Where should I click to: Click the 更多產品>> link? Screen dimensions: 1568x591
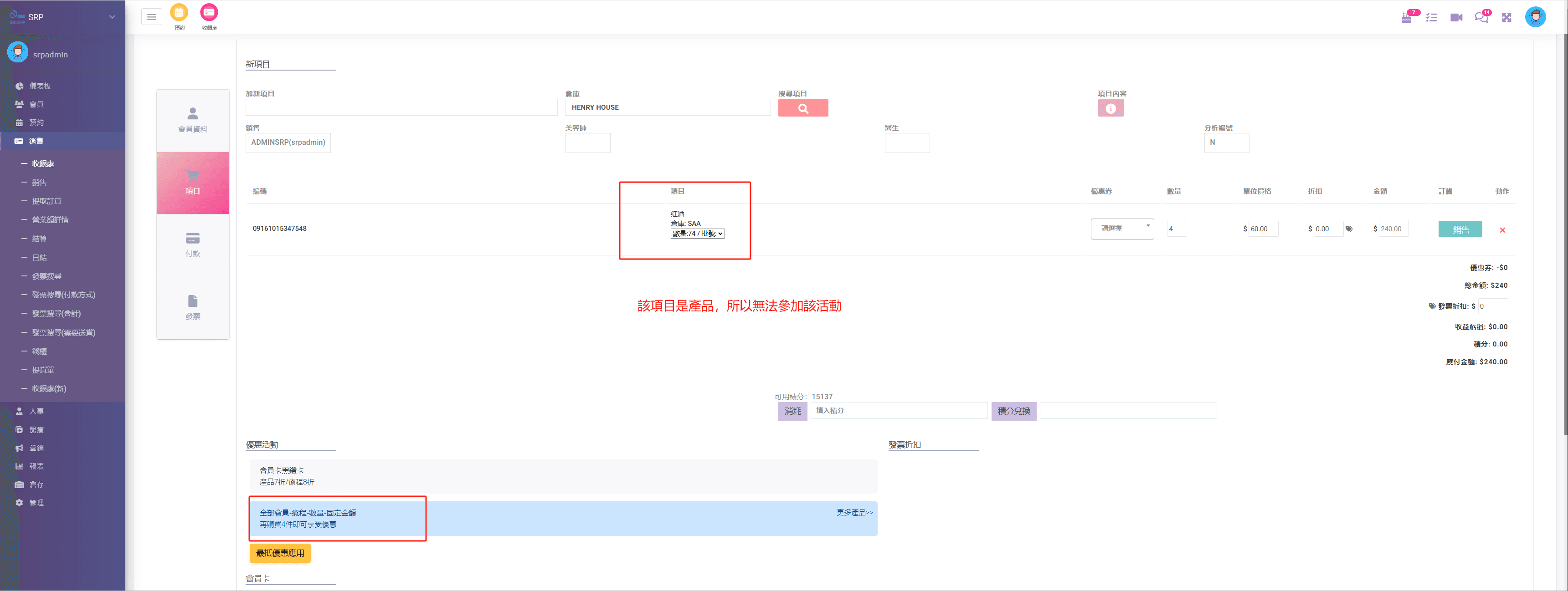click(x=854, y=513)
